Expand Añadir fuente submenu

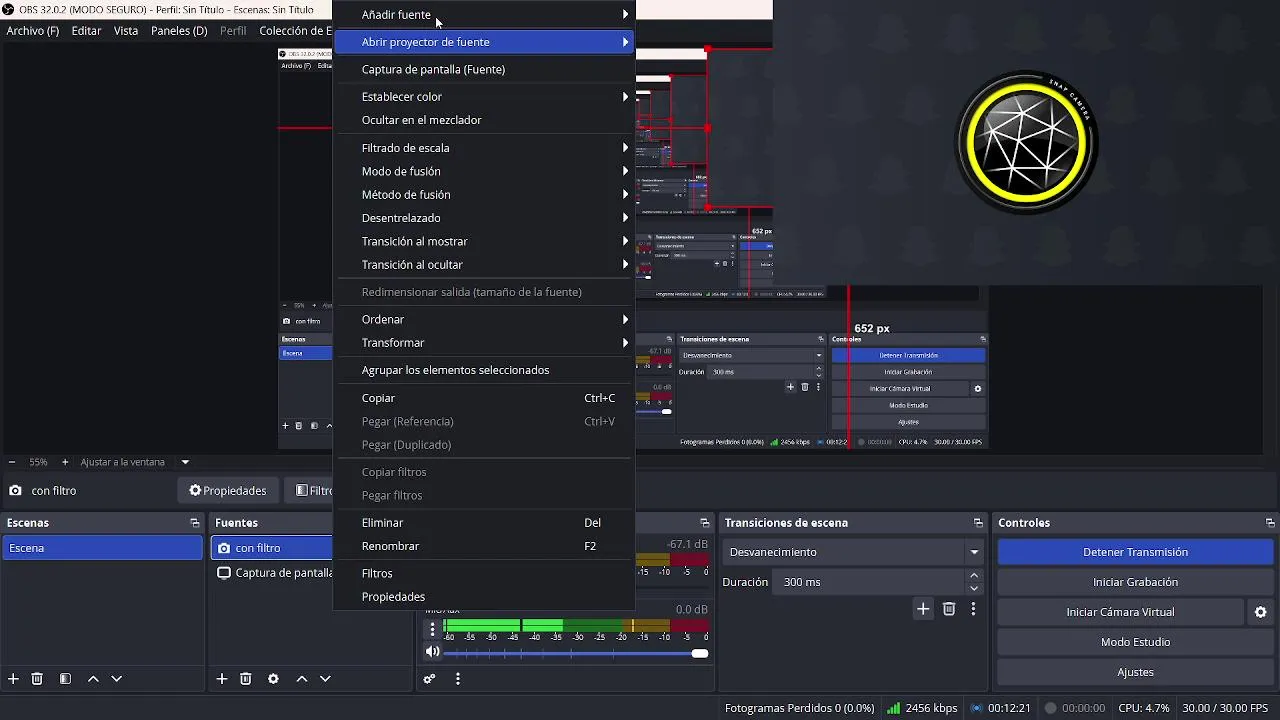484,15
